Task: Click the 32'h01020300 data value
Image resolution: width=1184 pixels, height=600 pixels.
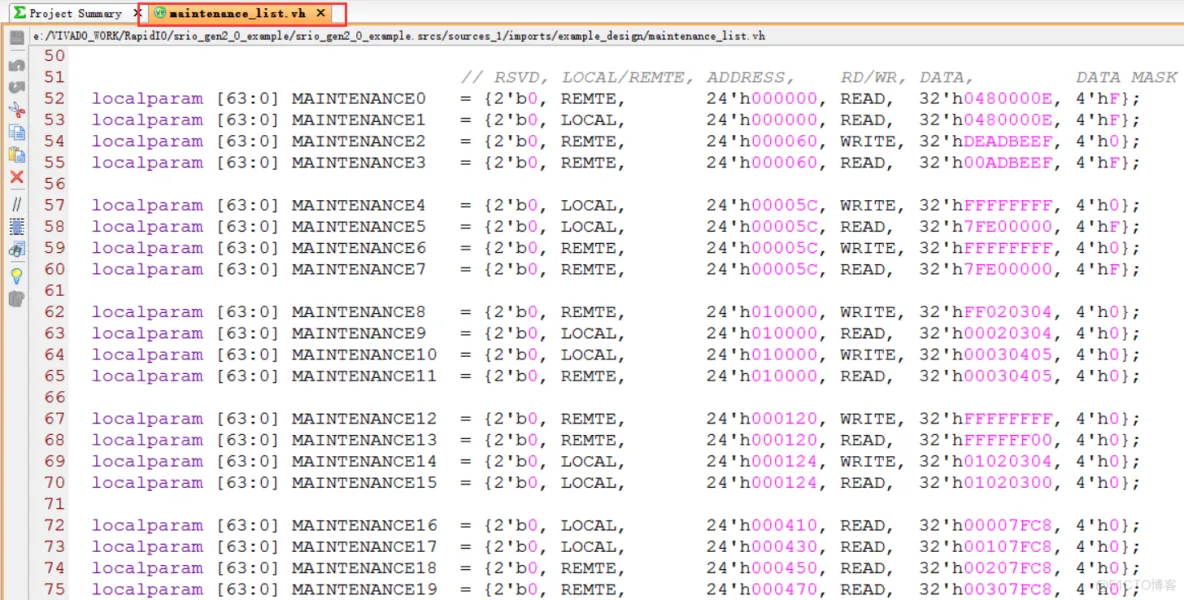Action: pos(985,482)
